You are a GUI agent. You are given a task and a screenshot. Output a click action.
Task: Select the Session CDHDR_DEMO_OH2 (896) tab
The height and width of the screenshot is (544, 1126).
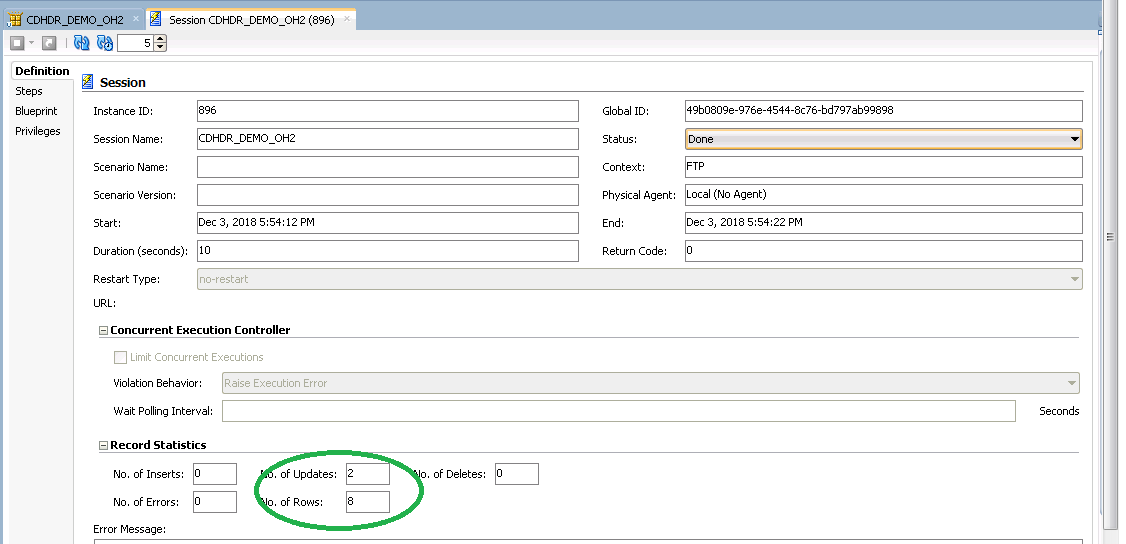251,19
